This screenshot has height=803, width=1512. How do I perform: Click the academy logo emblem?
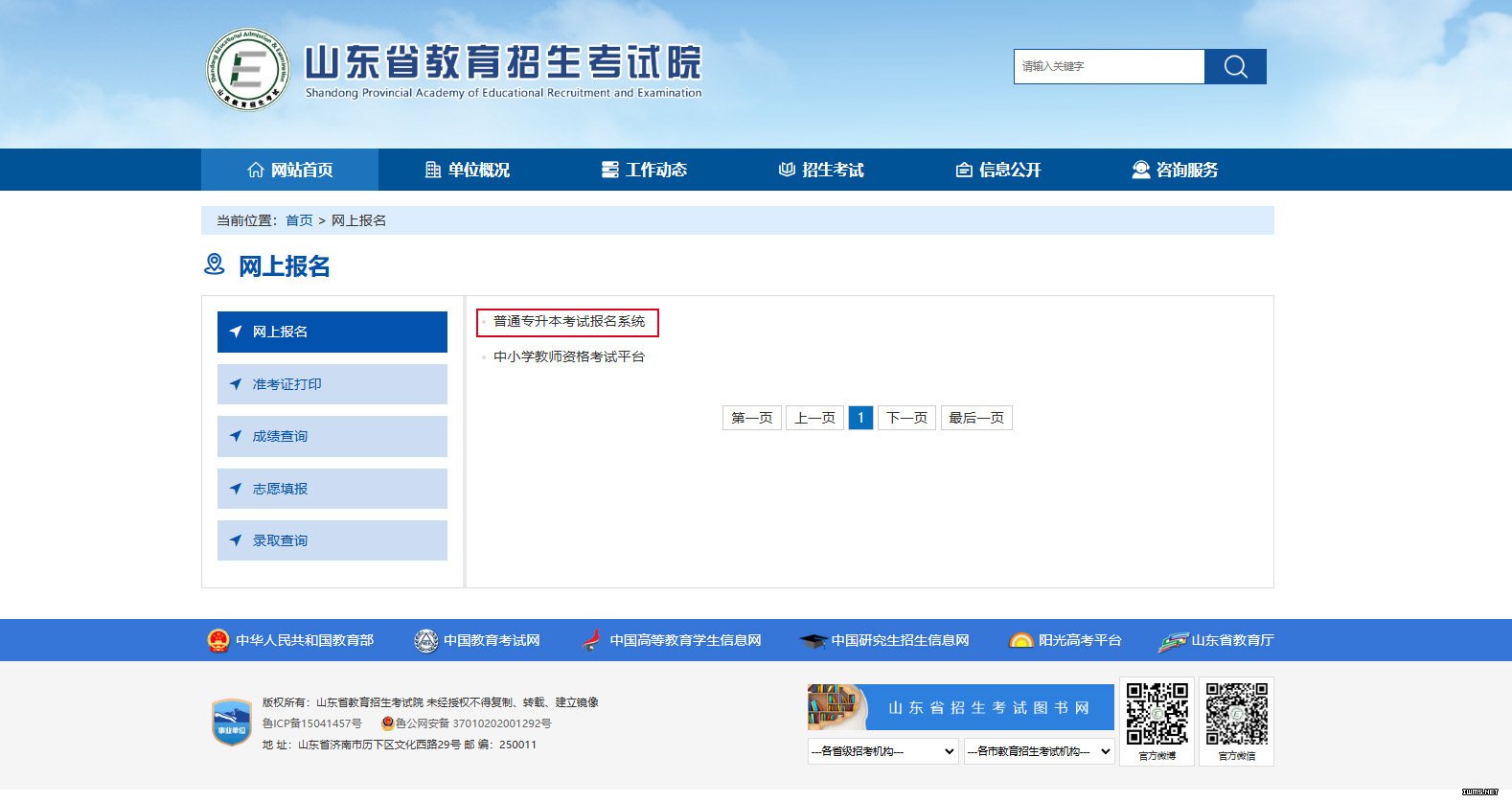pyautogui.click(x=247, y=69)
